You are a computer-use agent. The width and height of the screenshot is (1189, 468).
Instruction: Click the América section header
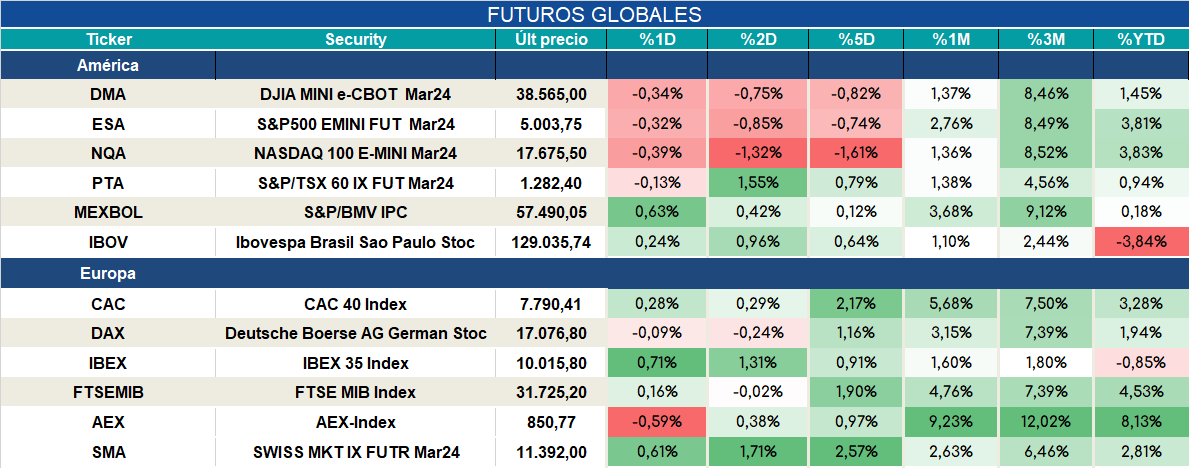pos(108,65)
